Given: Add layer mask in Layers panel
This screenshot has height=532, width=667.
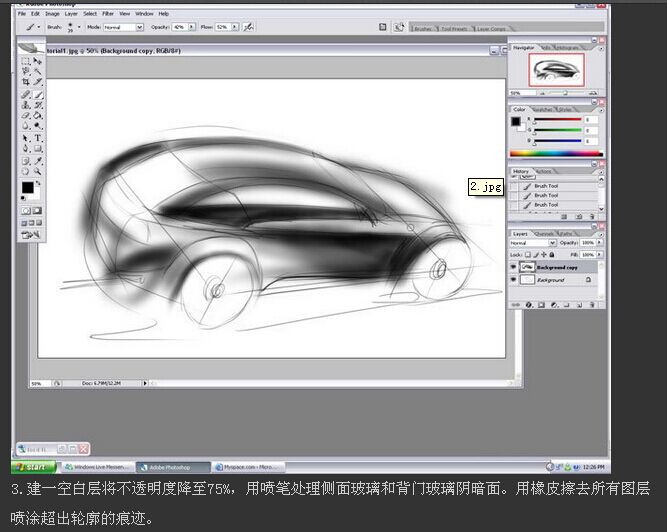Looking at the screenshot, I should [x=542, y=305].
